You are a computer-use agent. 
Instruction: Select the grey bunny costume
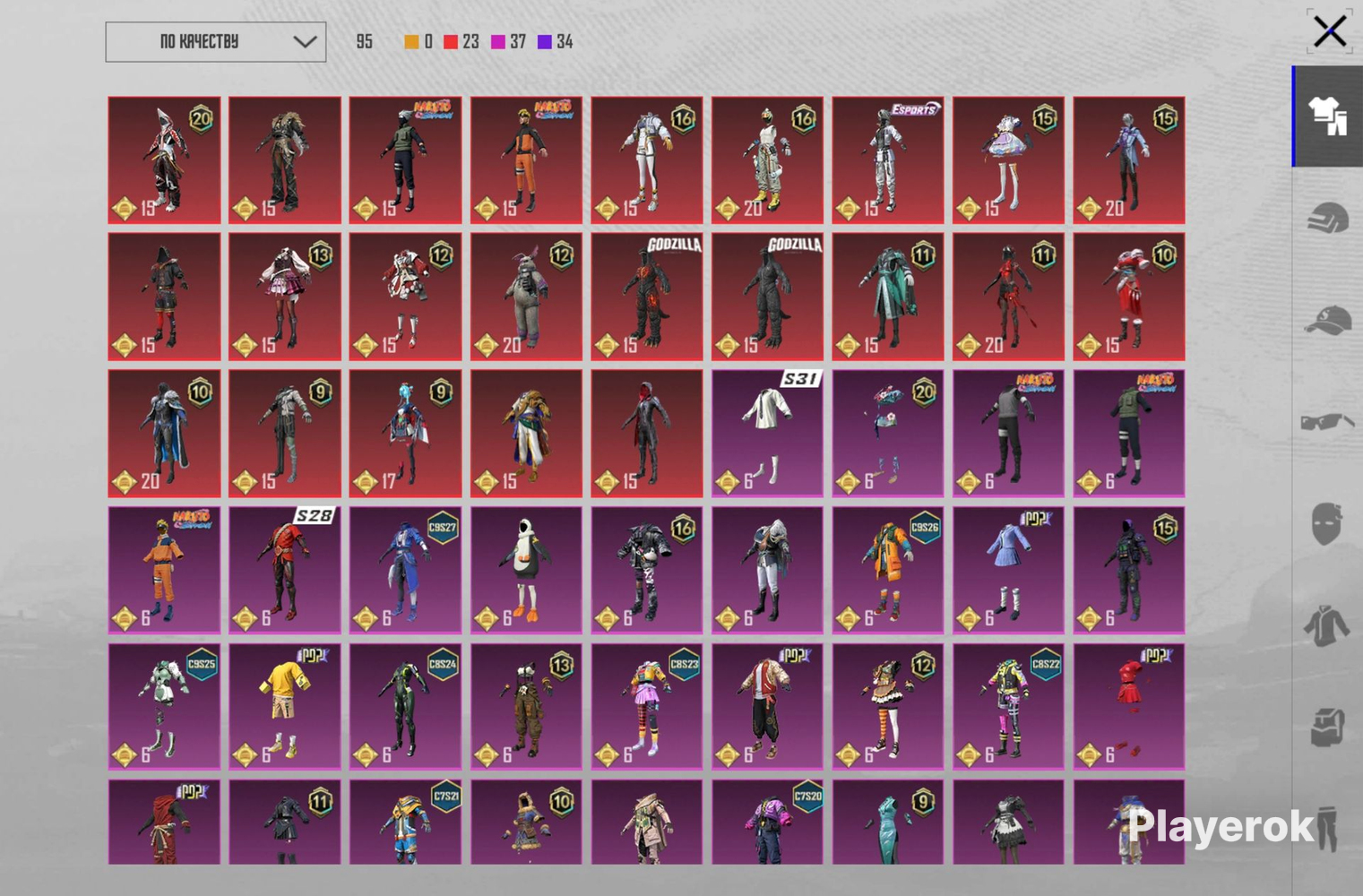pos(526,297)
